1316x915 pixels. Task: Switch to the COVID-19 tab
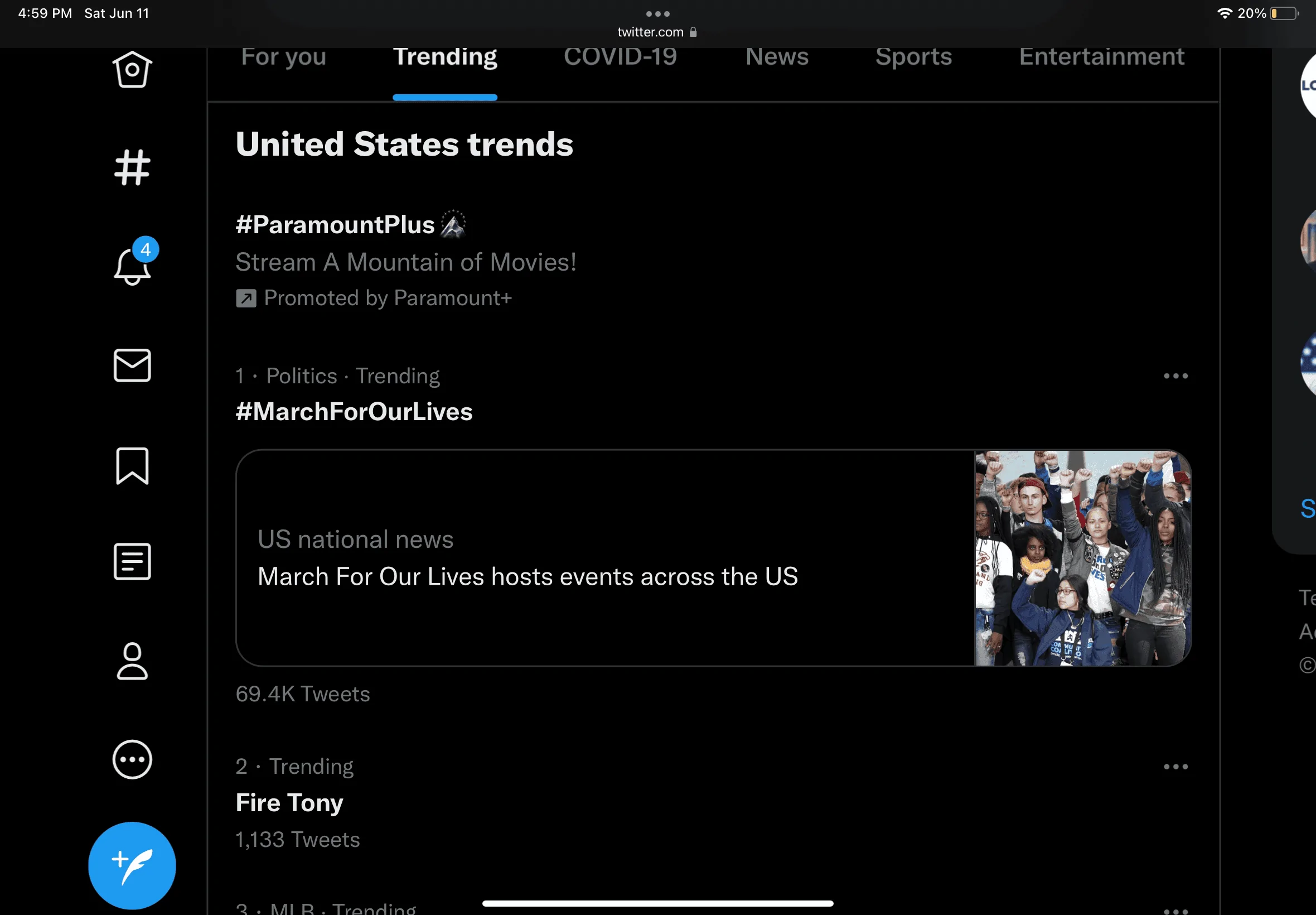click(621, 57)
